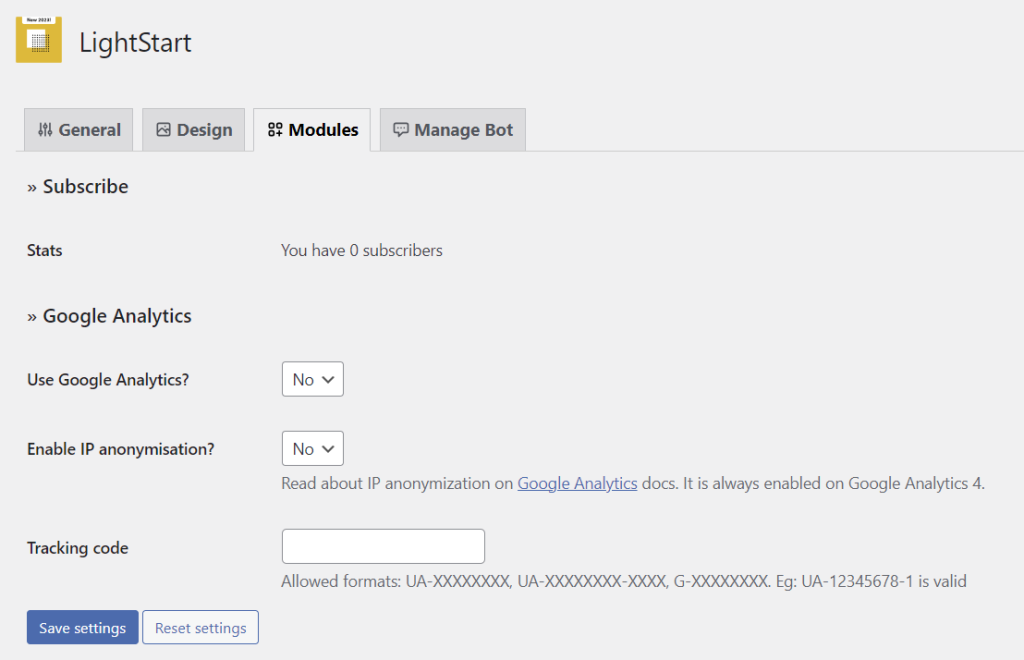Switch to the Design tab
This screenshot has height=660, width=1024.
pos(193,129)
